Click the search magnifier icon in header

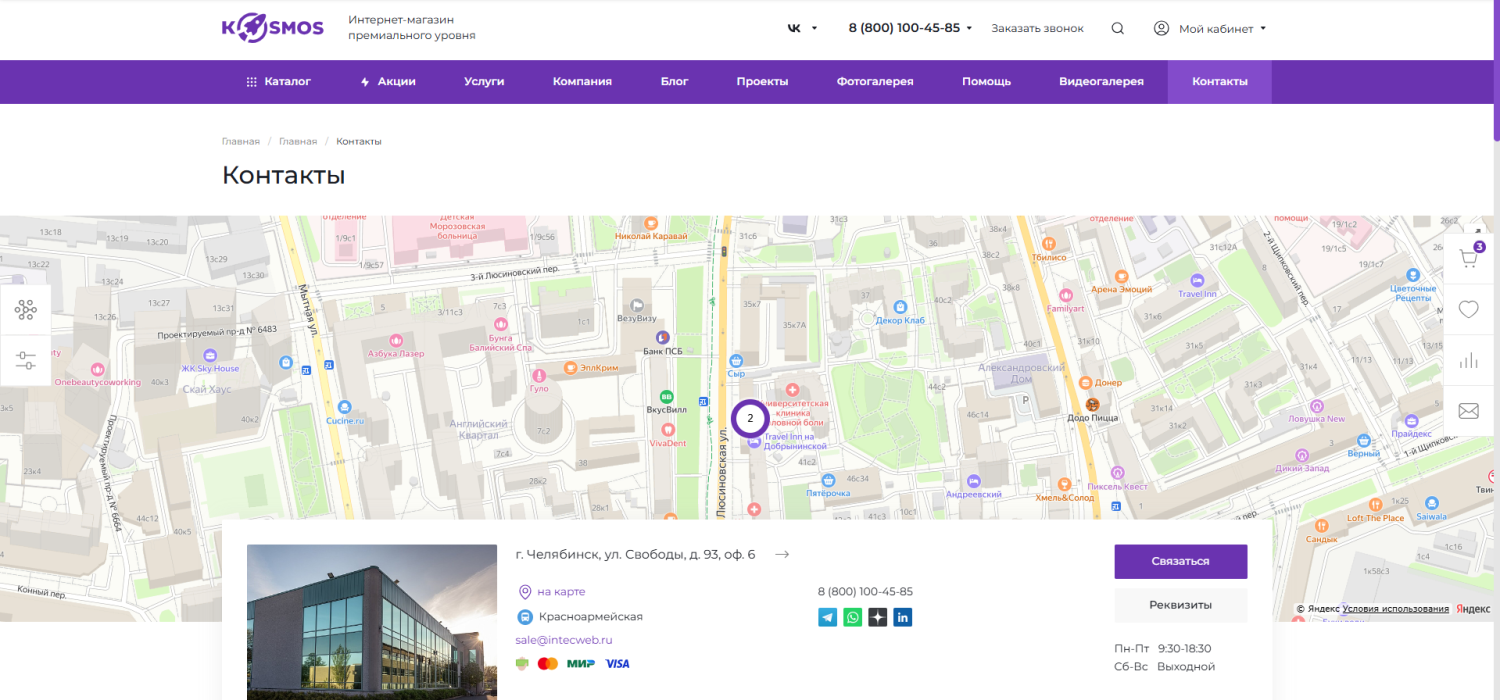click(1118, 28)
